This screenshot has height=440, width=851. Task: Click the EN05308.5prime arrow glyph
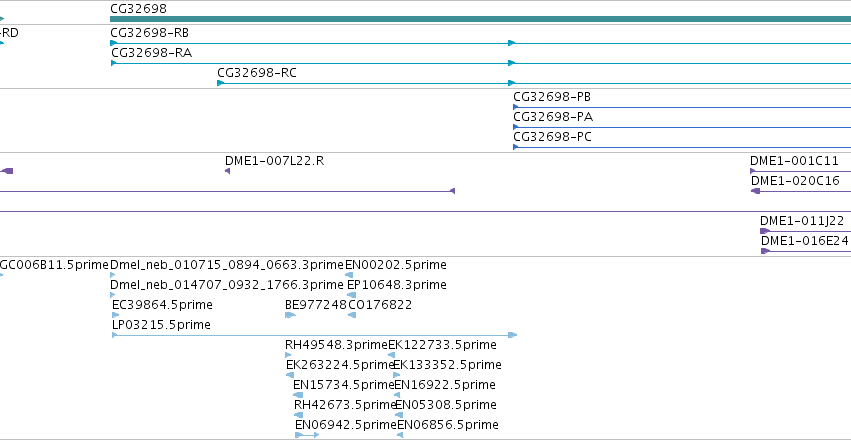[x=399, y=416]
